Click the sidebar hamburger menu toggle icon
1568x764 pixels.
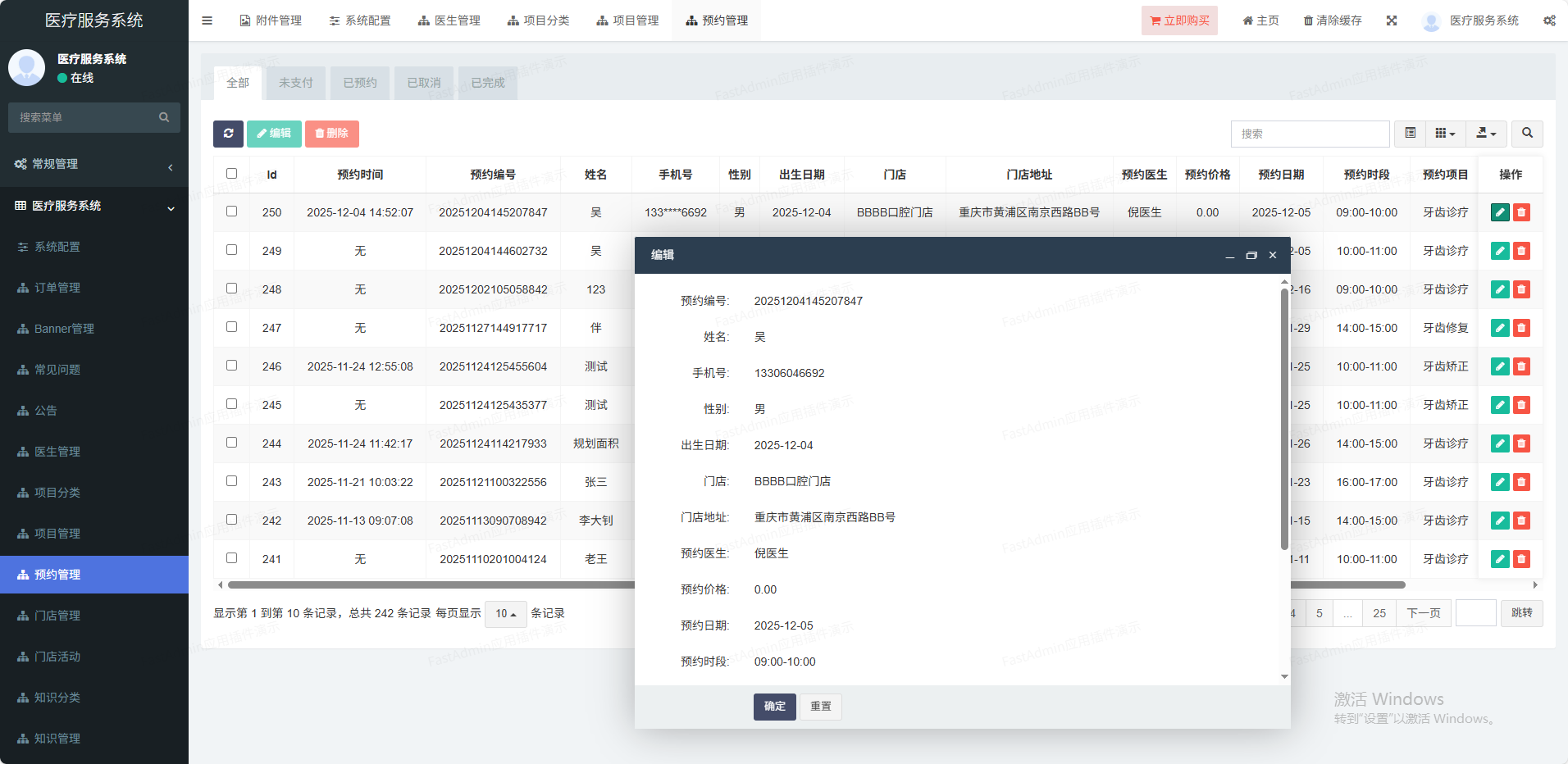click(x=207, y=20)
